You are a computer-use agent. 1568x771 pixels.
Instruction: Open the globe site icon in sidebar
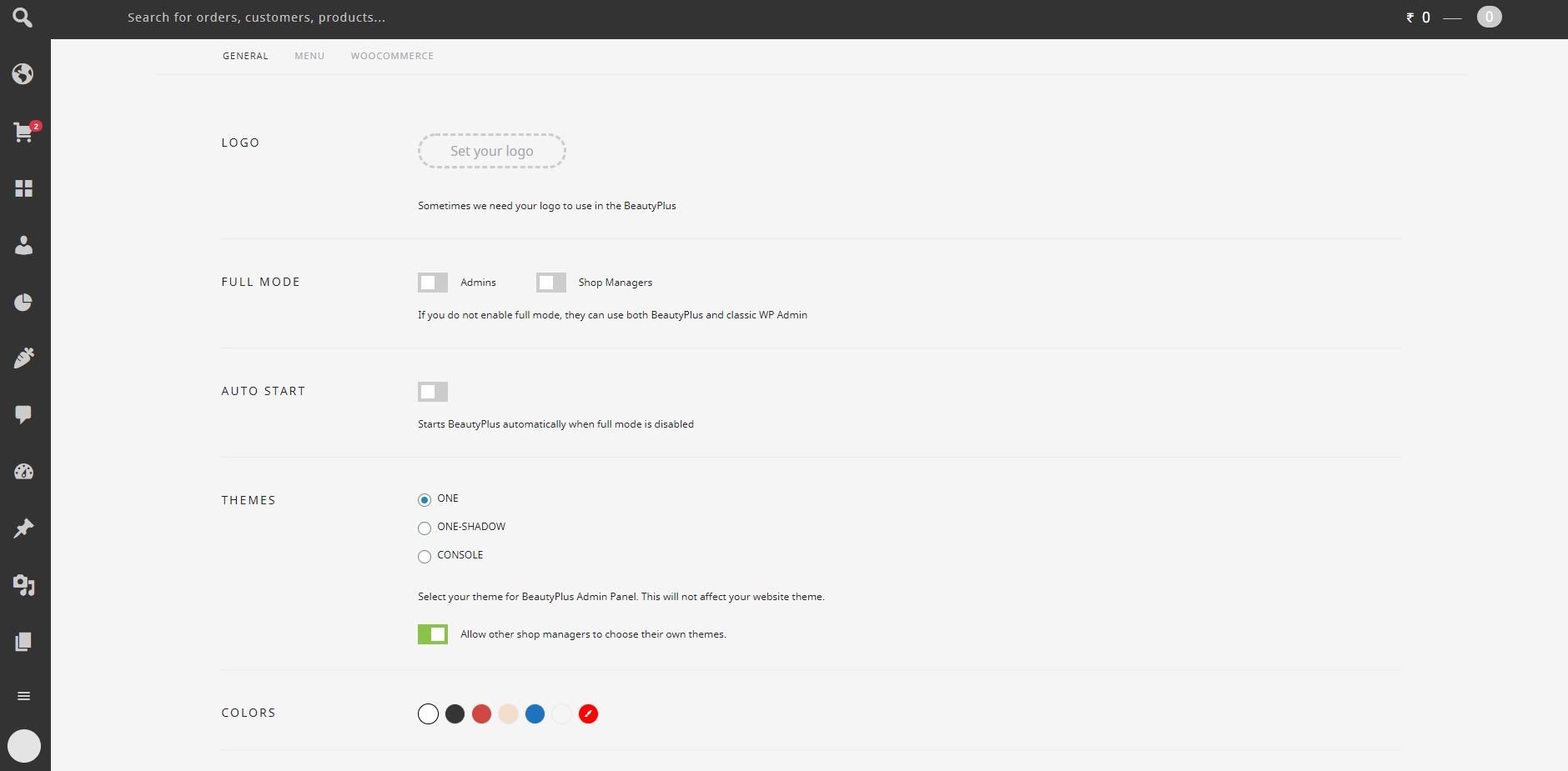[x=23, y=74]
